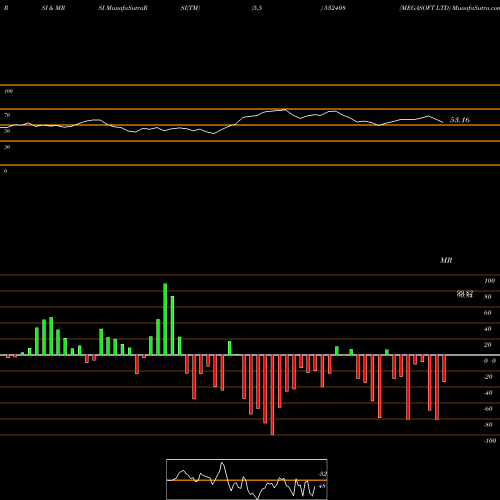The height and width of the screenshot is (500, 500).
Task: Click the 70 label on RSI axis
Action: coord(7,115)
